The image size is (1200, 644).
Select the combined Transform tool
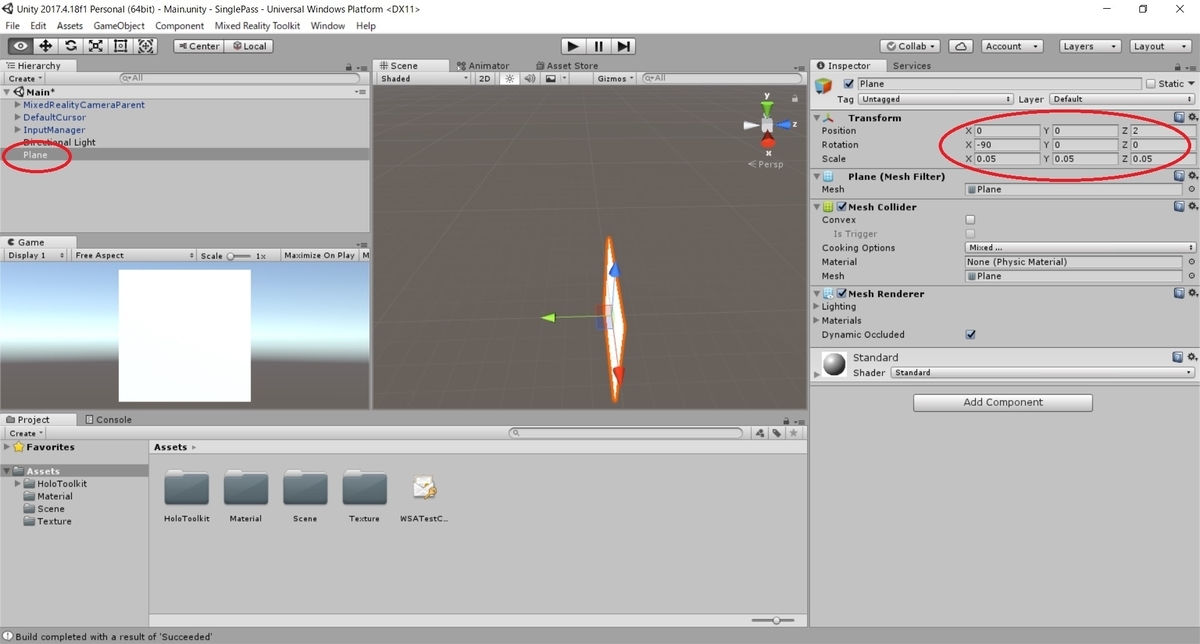(146, 46)
